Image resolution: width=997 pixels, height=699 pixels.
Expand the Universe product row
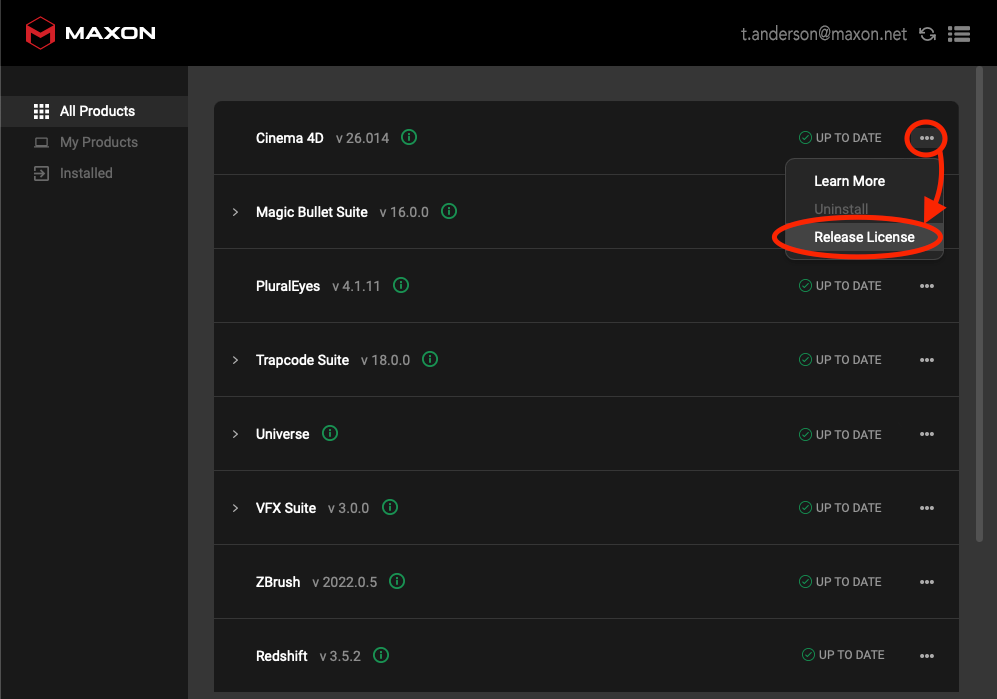[235, 433]
